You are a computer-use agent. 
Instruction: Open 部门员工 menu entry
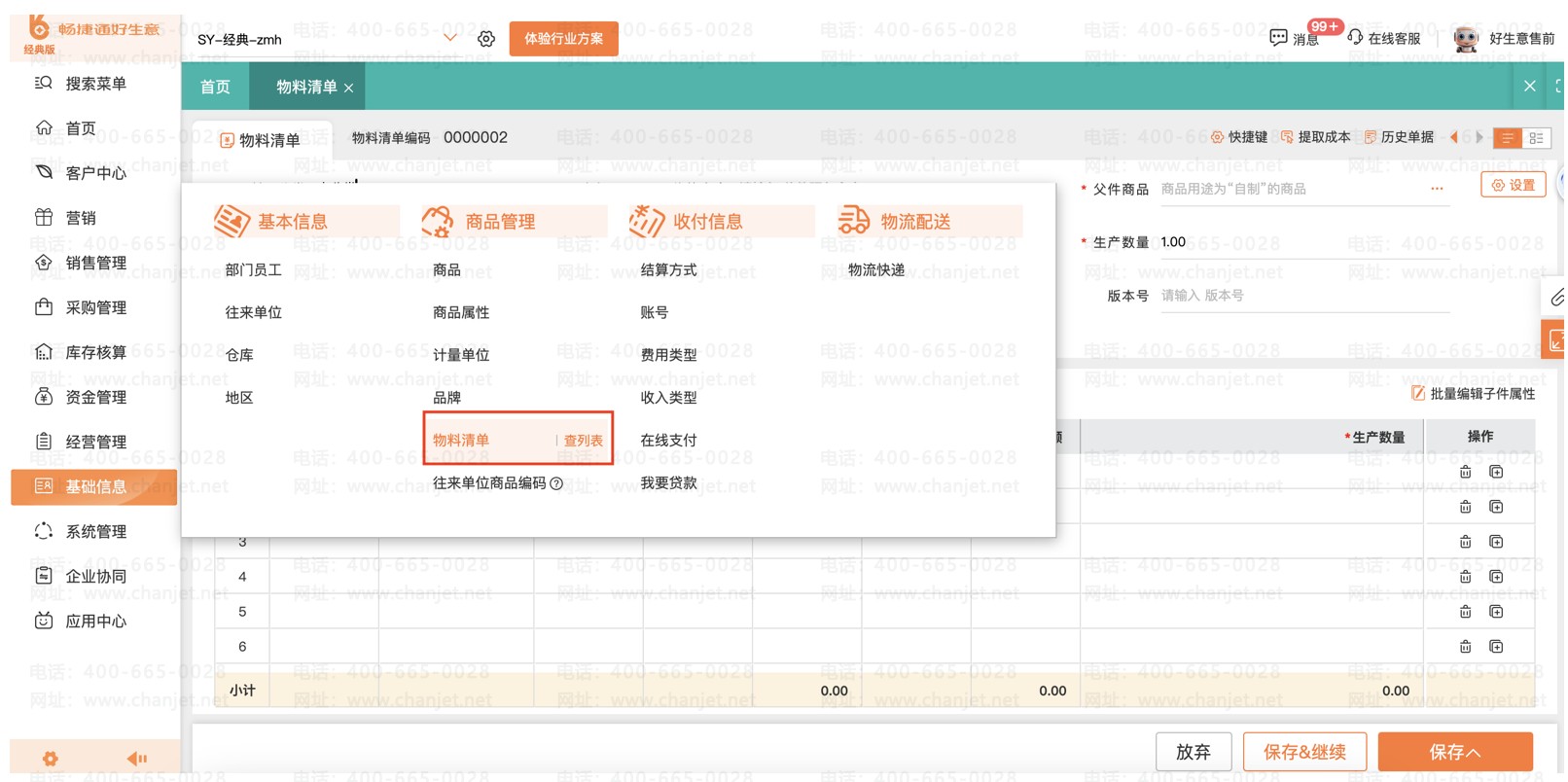point(254,269)
